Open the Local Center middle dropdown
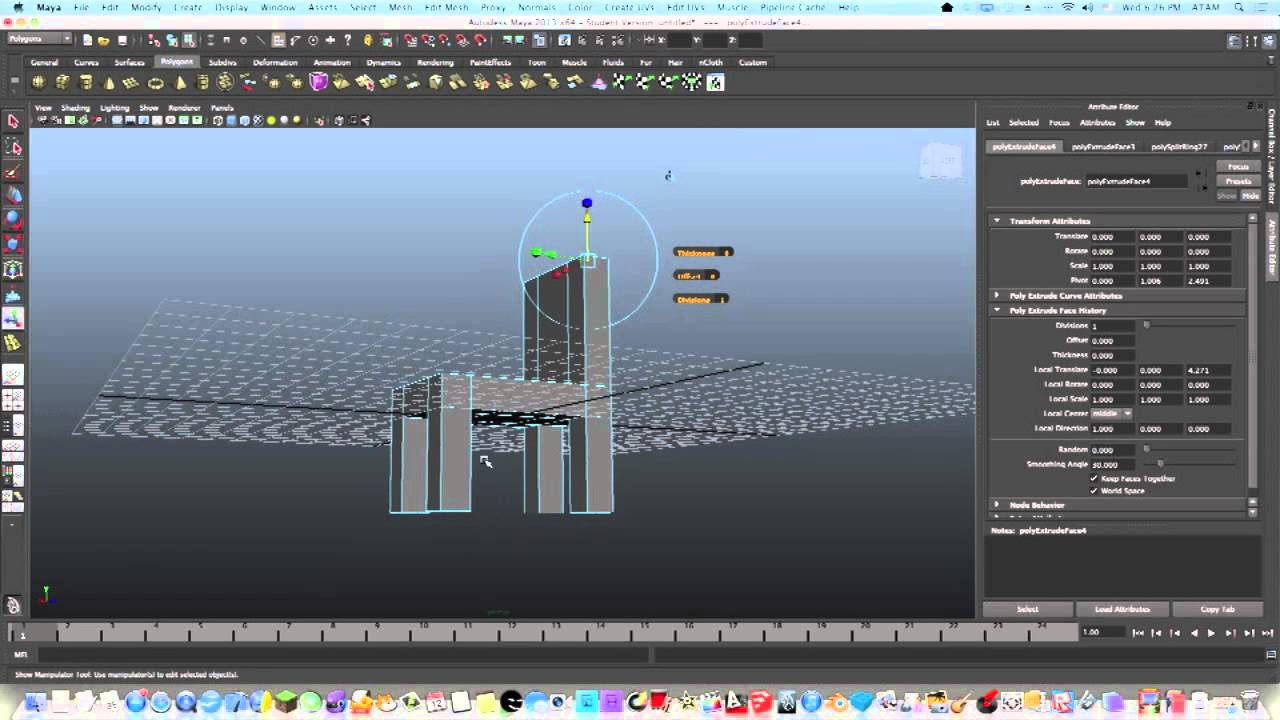 point(1112,413)
